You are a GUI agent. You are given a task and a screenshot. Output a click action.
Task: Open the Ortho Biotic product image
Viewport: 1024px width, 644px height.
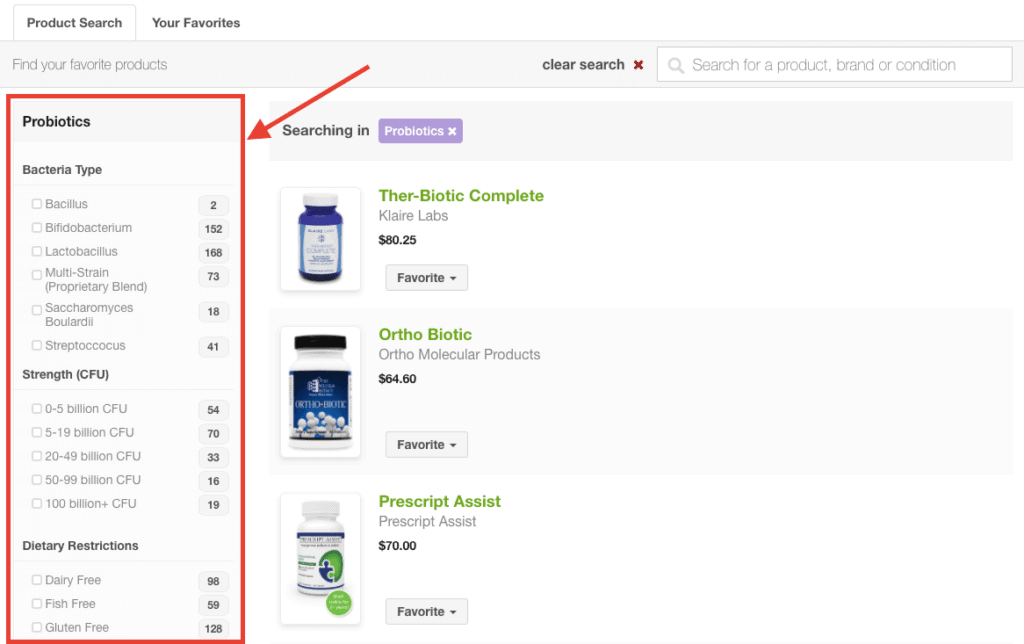tap(320, 391)
